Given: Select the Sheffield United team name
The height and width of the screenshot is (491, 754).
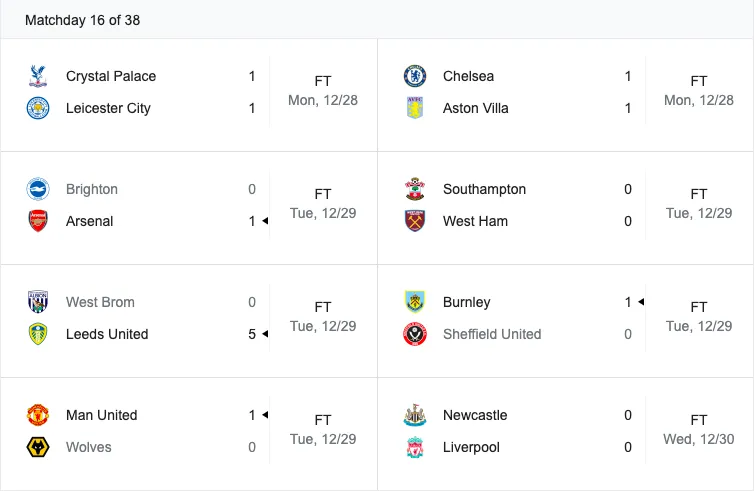Looking at the screenshot, I should [492, 334].
